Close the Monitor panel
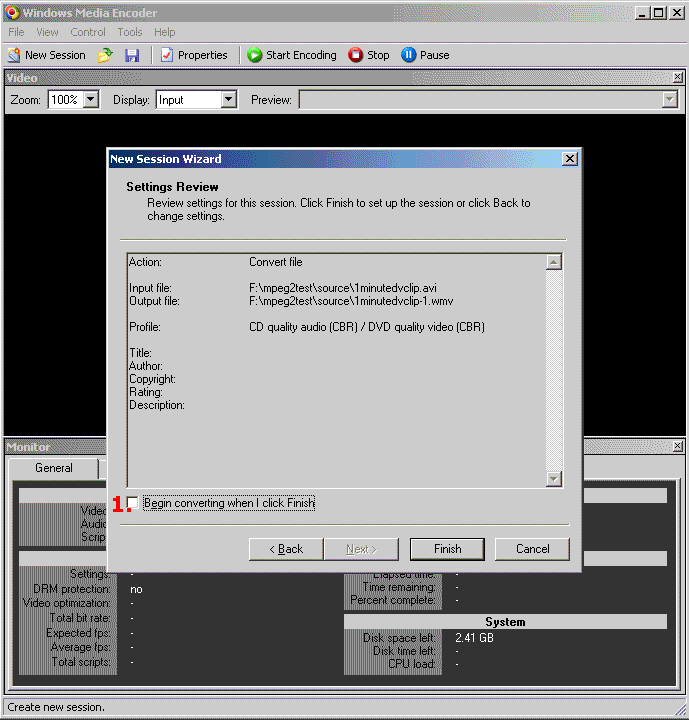This screenshot has width=689, height=720. click(678, 446)
